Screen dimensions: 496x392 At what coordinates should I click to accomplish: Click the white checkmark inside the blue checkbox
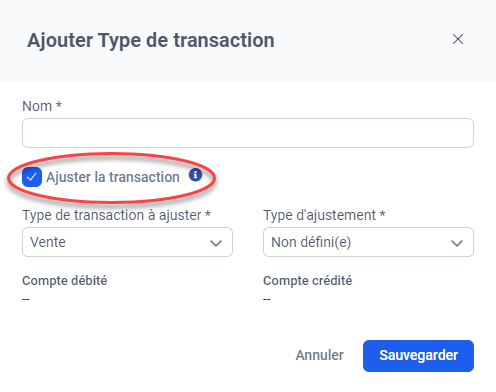point(32,177)
